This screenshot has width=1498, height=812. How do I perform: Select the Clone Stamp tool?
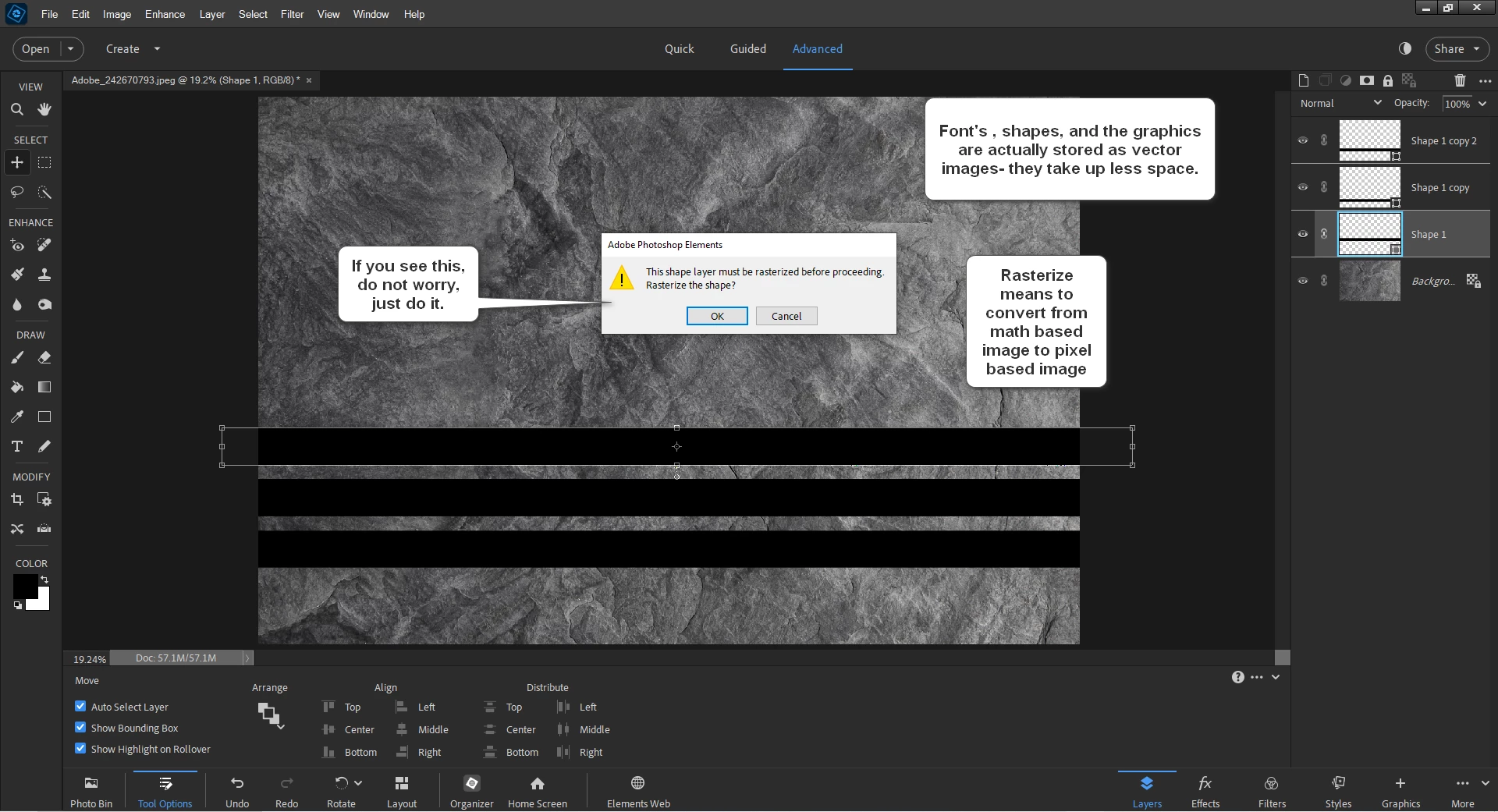point(44,275)
